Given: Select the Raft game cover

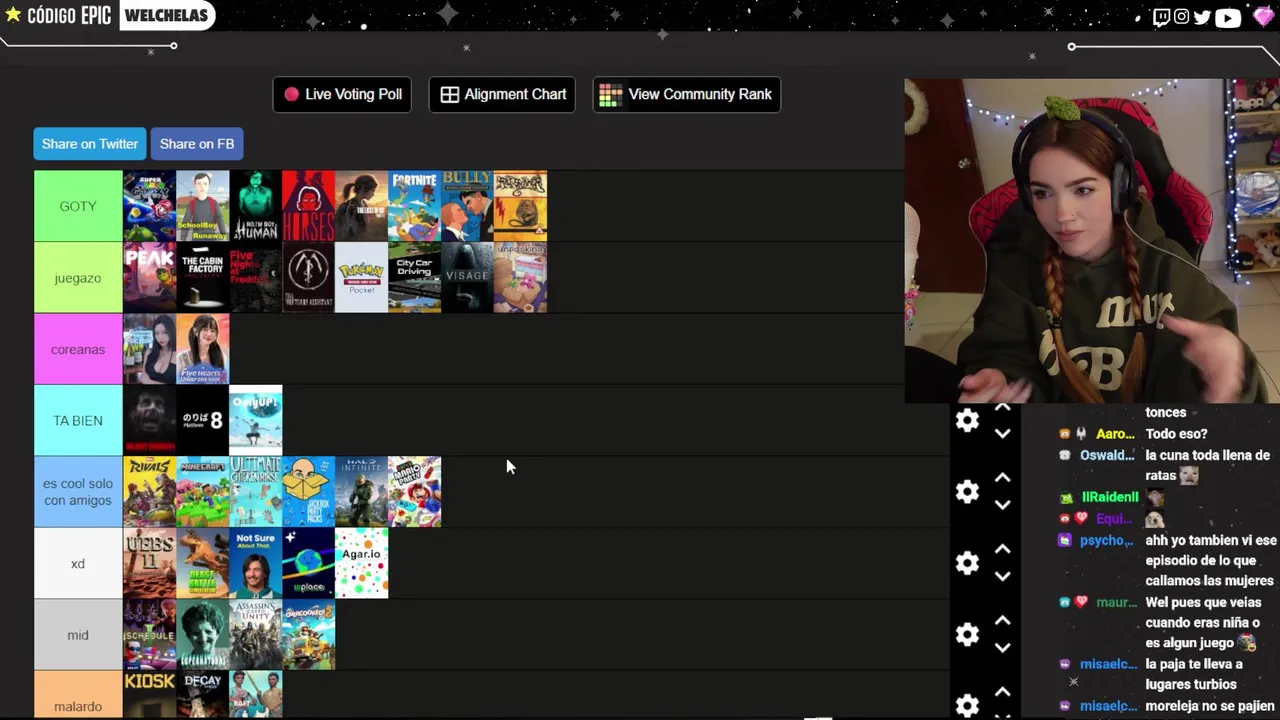Looking at the screenshot, I should click(x=255, y=695).
